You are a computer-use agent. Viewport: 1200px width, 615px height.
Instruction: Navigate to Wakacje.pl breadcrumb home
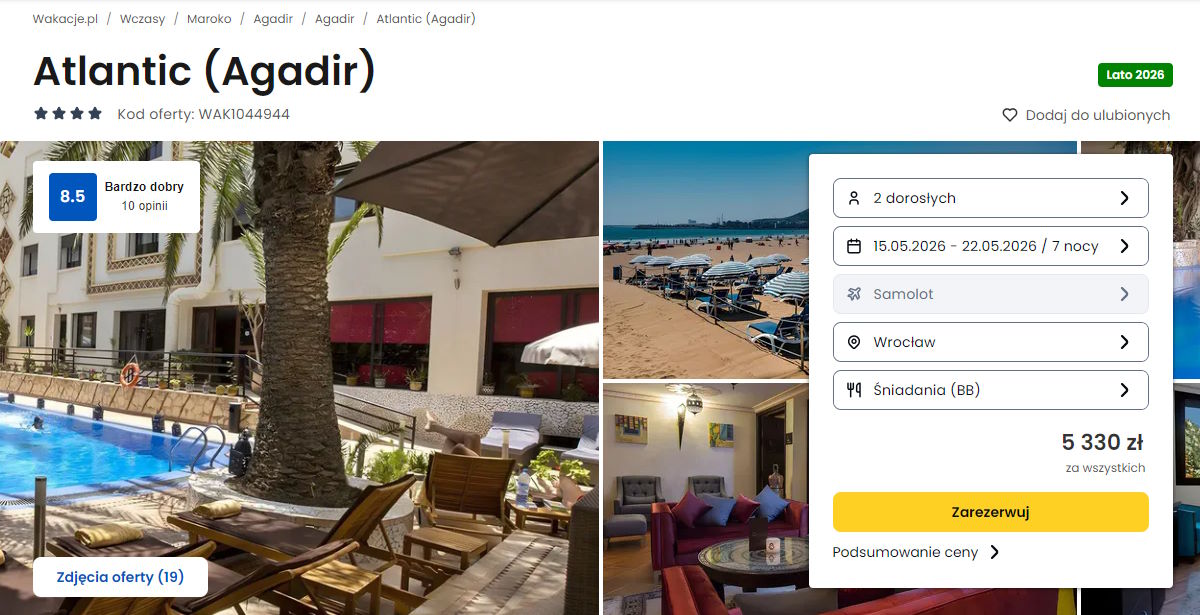coord(65,19)
